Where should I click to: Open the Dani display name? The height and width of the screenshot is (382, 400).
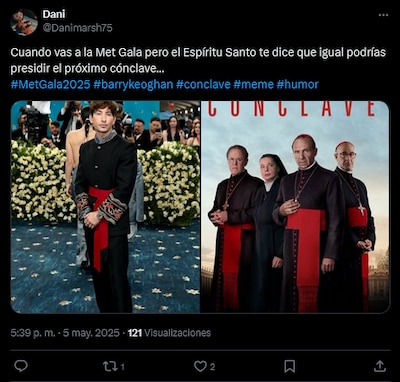click(54, 14)
